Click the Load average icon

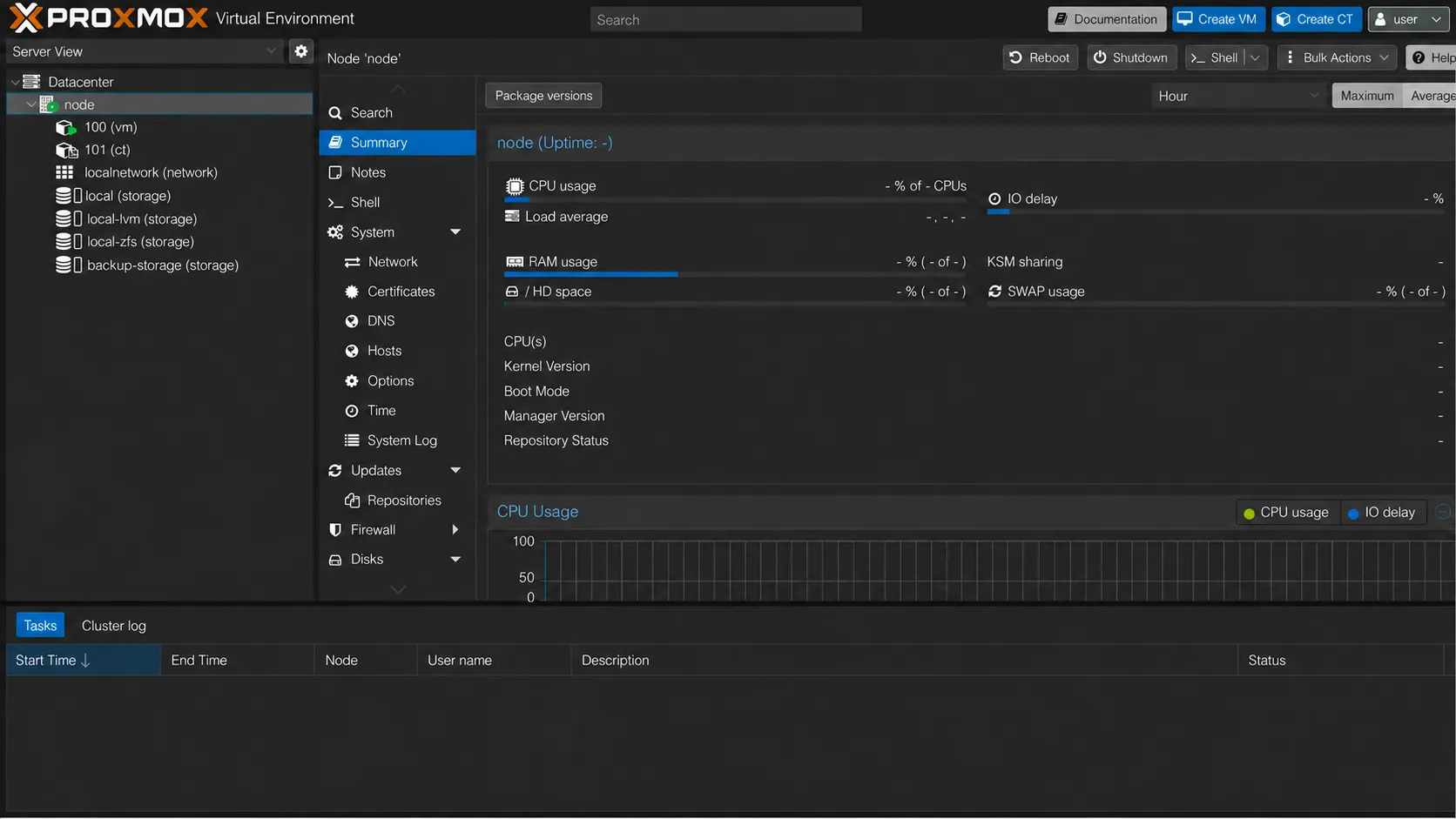tap(512, 217)
